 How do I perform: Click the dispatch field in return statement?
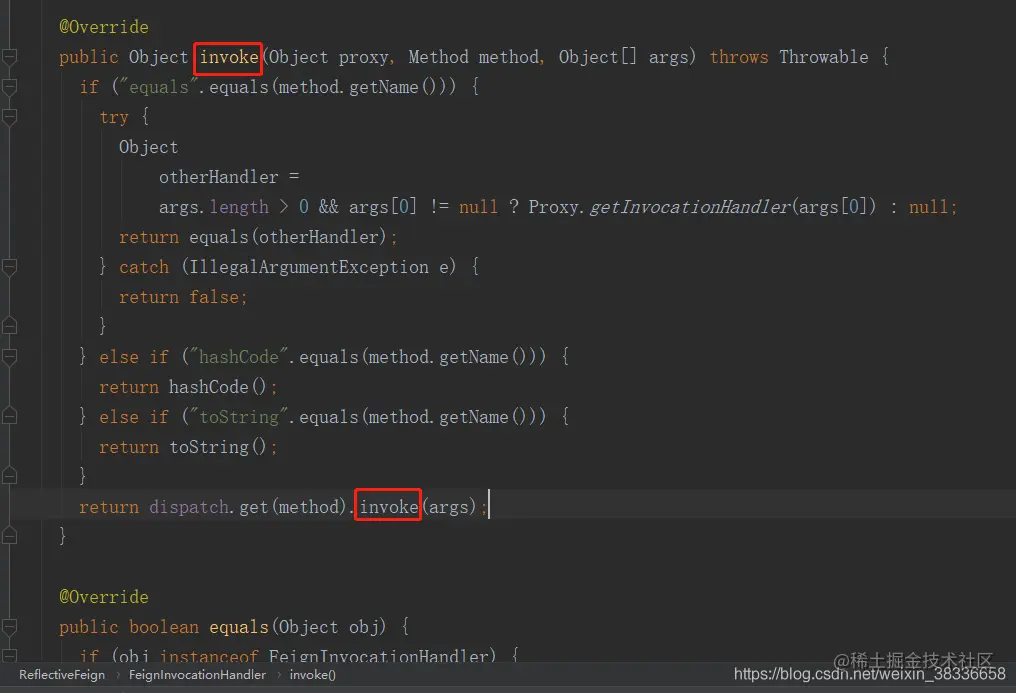click(x=189, y=506)
